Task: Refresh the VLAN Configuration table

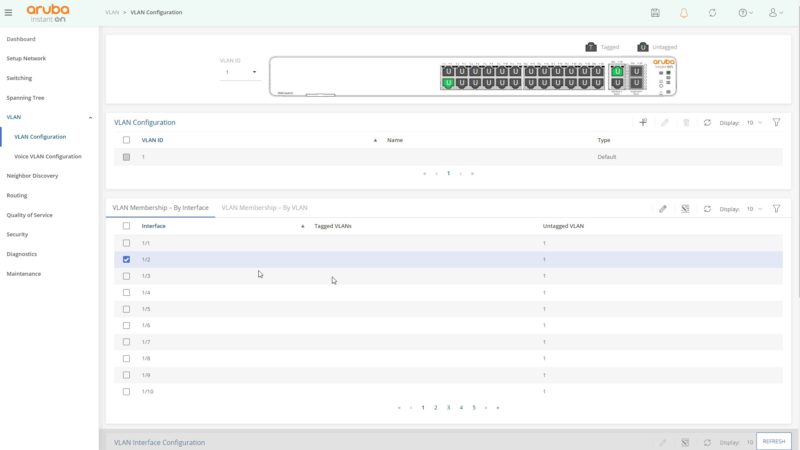Action: tap(708, 122)
